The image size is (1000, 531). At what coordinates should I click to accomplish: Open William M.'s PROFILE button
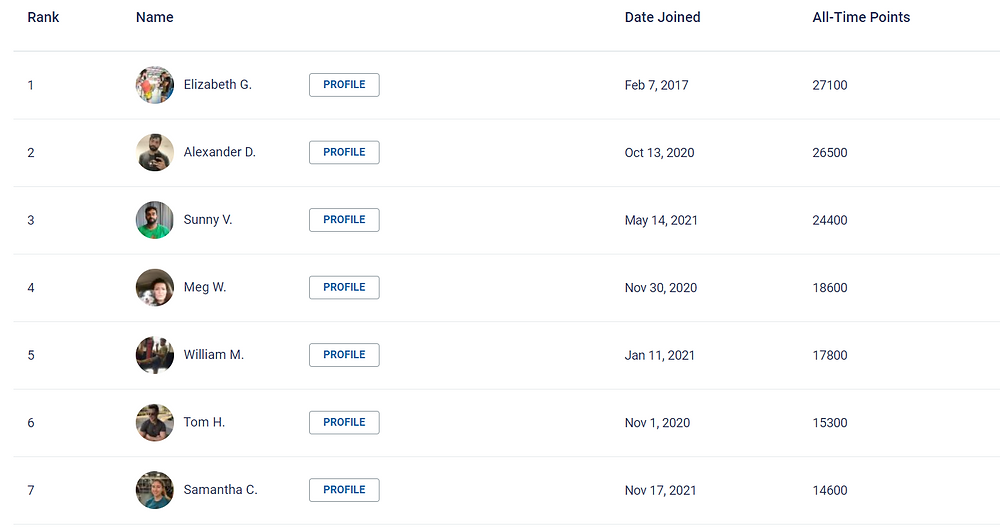point(344,355)
